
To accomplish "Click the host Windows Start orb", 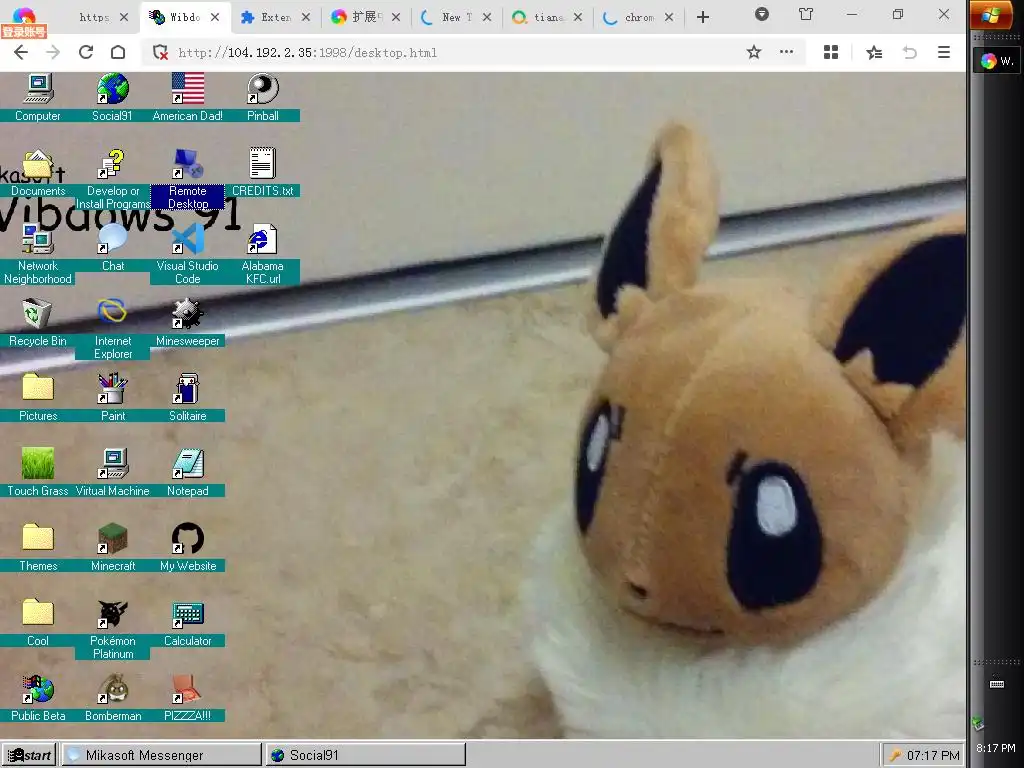I will coord(990,16).
